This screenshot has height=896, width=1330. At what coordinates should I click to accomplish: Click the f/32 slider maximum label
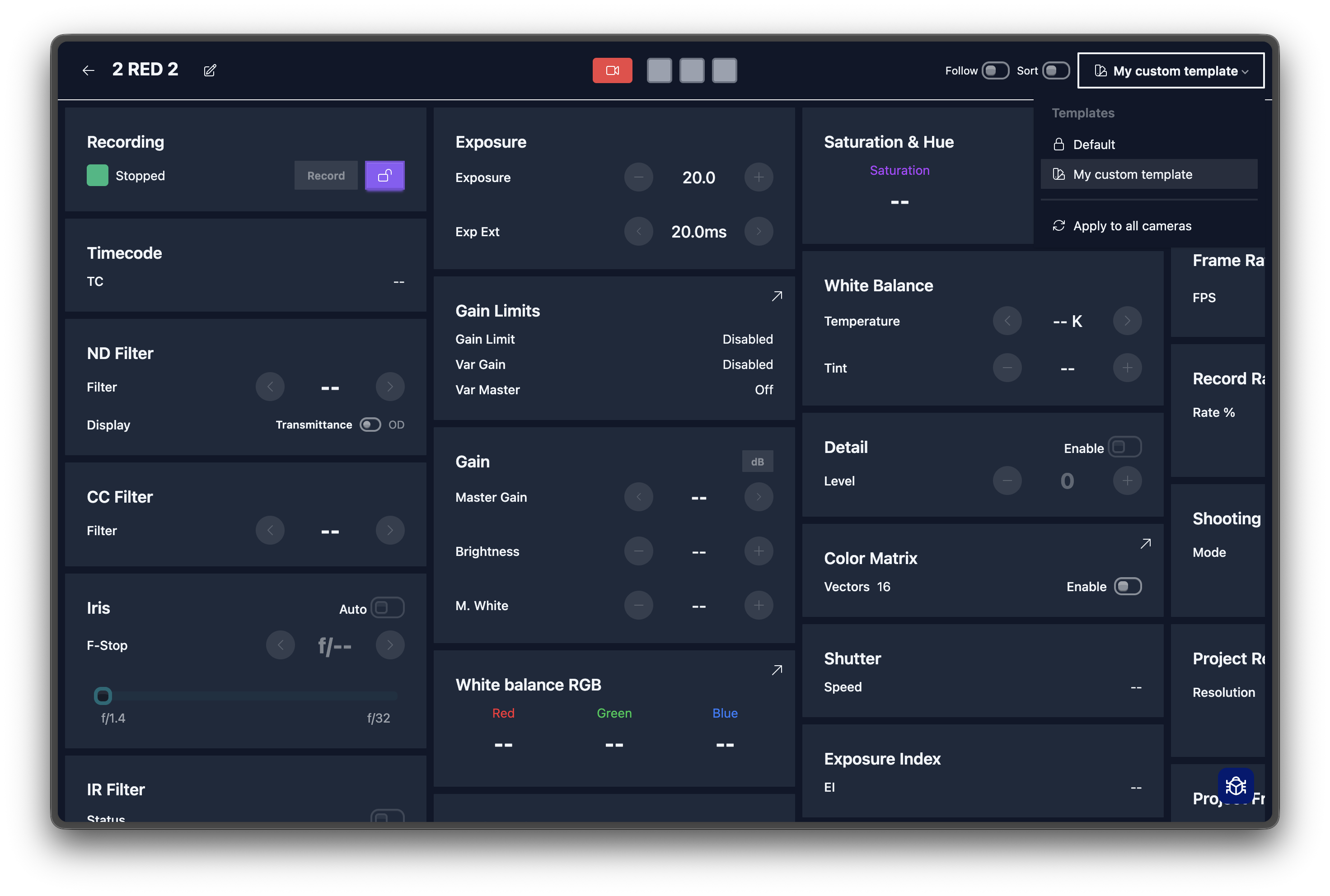tap(379, 718)
